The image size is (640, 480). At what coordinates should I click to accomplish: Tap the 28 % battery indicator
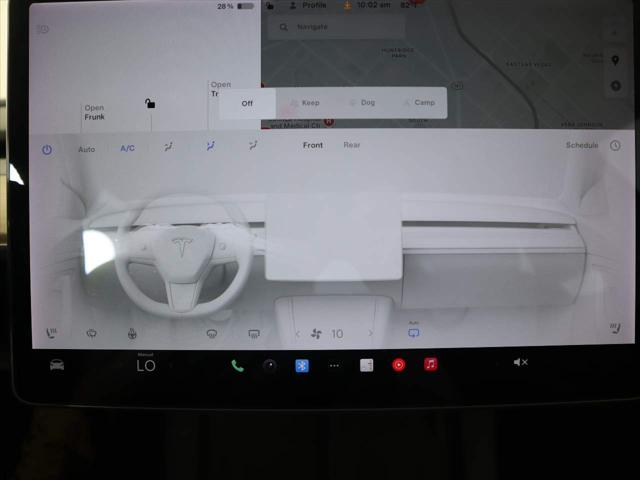click(235, 6)
